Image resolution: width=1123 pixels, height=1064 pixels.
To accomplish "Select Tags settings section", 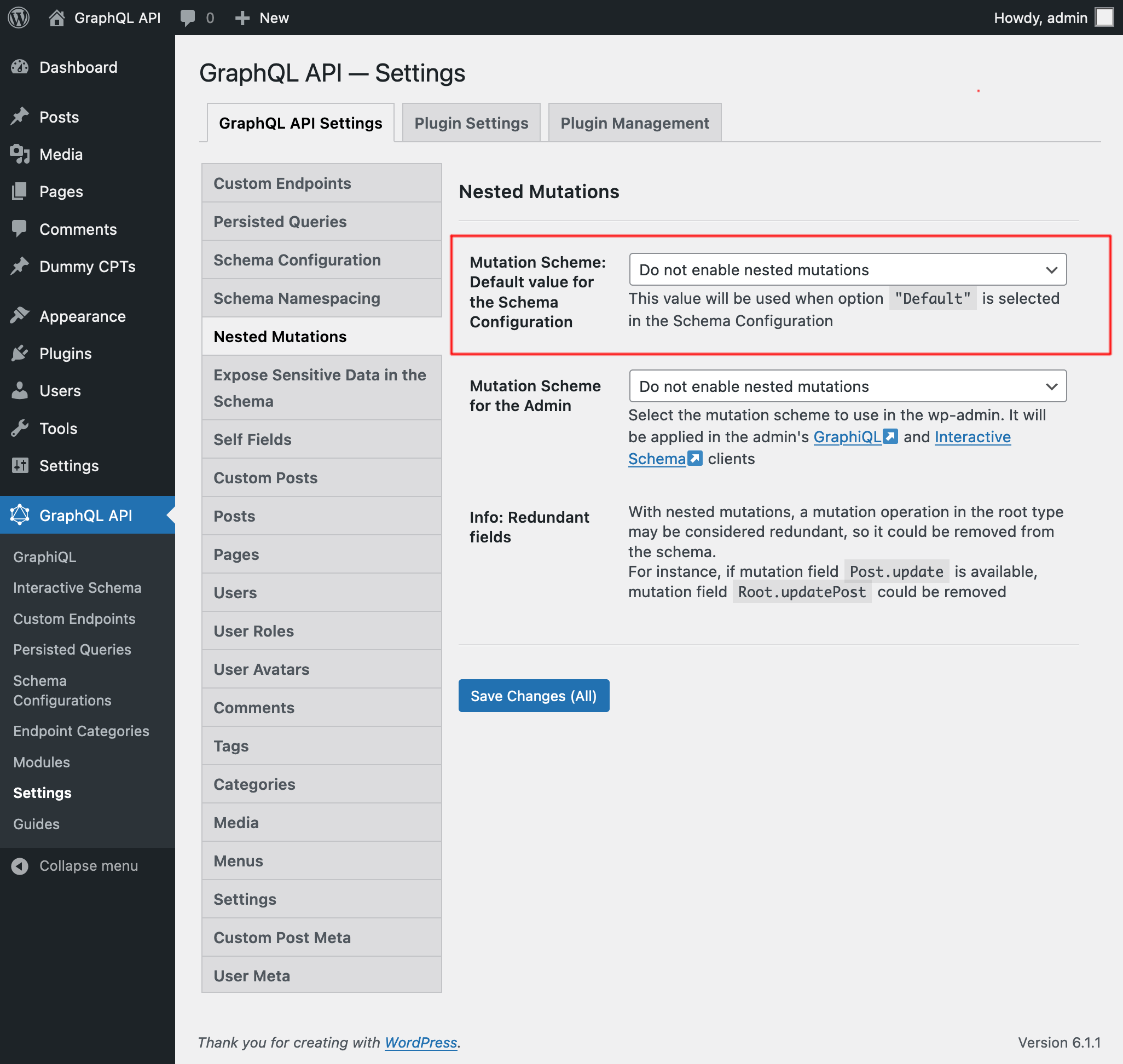I will 322,746.
